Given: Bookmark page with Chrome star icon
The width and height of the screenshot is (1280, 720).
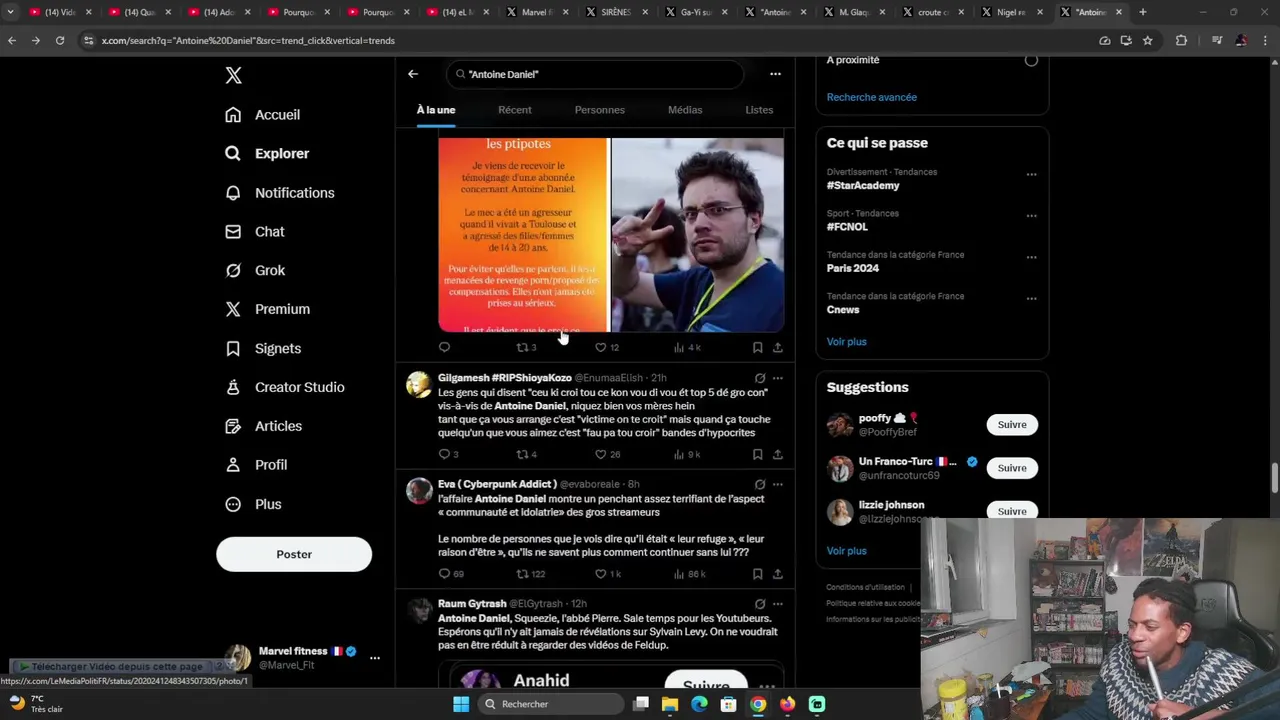Looking at the screenshot, I should (1148, 41).
